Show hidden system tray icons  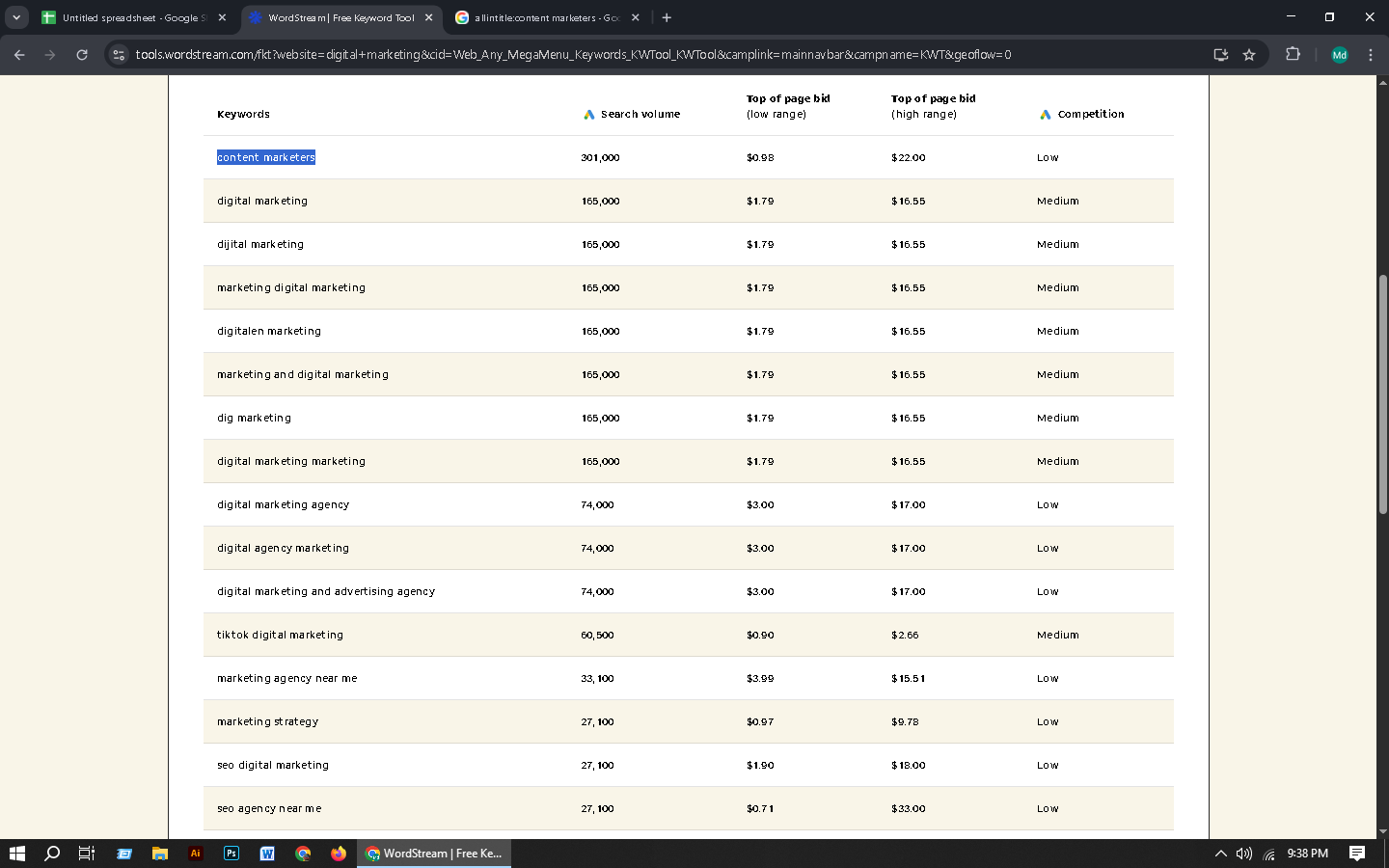click(x=1220, y=854)
